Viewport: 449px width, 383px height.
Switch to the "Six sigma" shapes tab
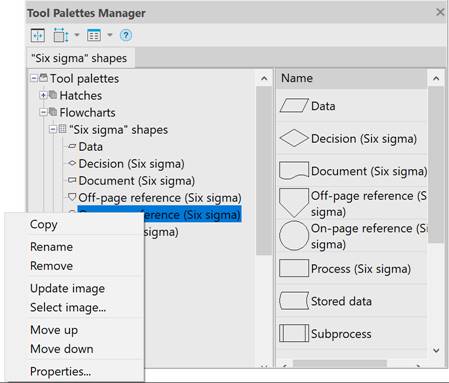pos(80,58)
